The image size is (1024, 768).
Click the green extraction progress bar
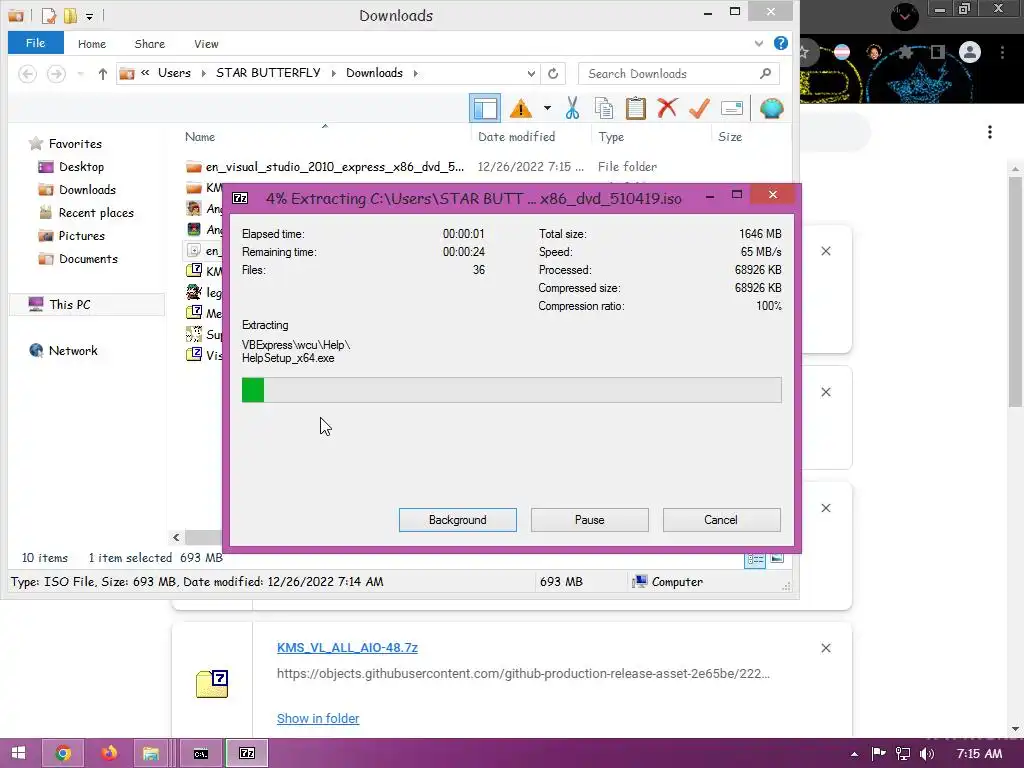point(511,390)
